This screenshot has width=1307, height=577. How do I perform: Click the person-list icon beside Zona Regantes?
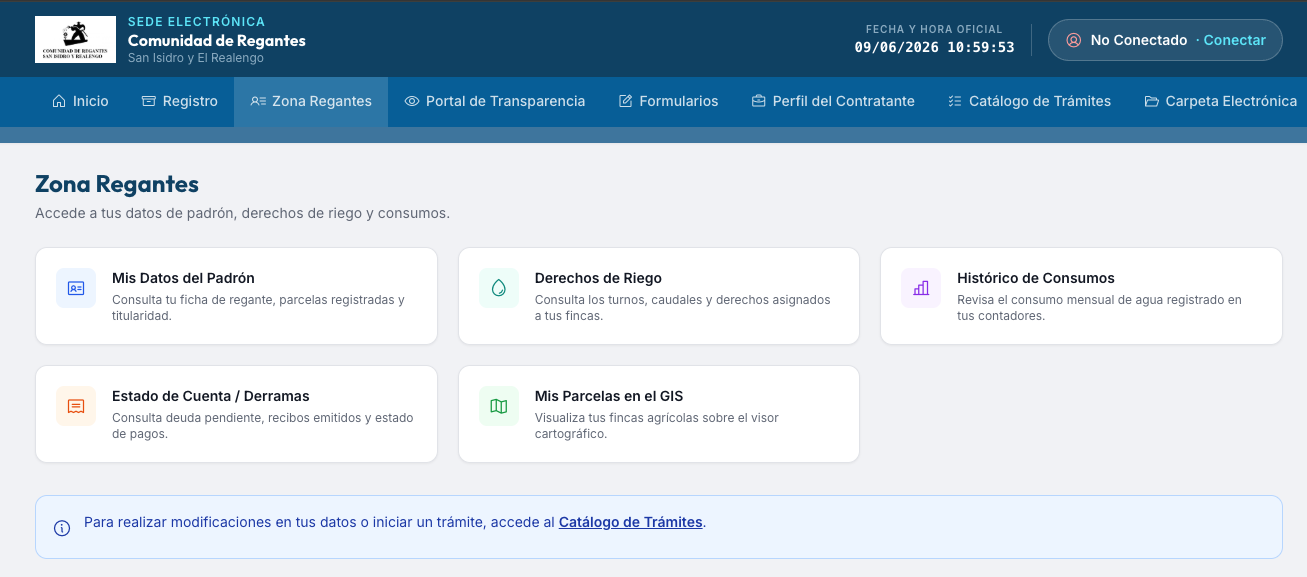tap(258, 101)
